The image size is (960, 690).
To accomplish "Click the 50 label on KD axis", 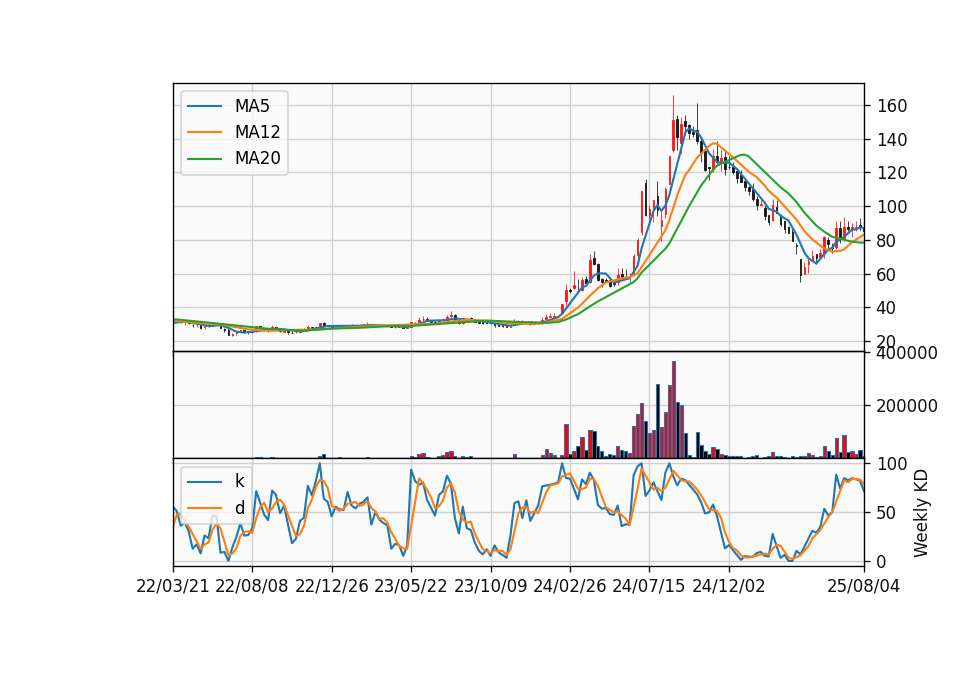I will [x=887, y=512].
